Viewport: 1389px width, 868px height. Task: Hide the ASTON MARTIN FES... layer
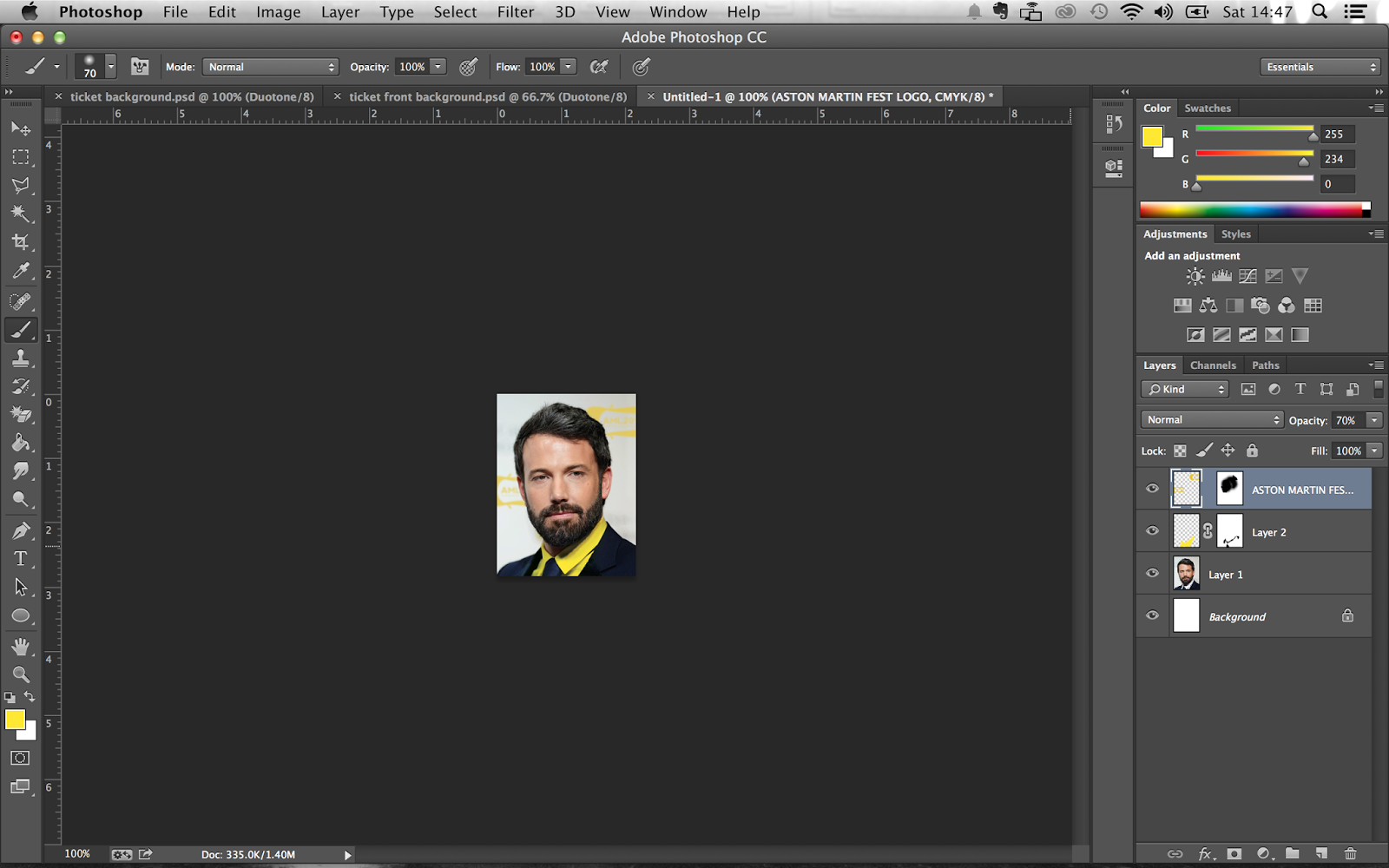[x=1153, y=489]
